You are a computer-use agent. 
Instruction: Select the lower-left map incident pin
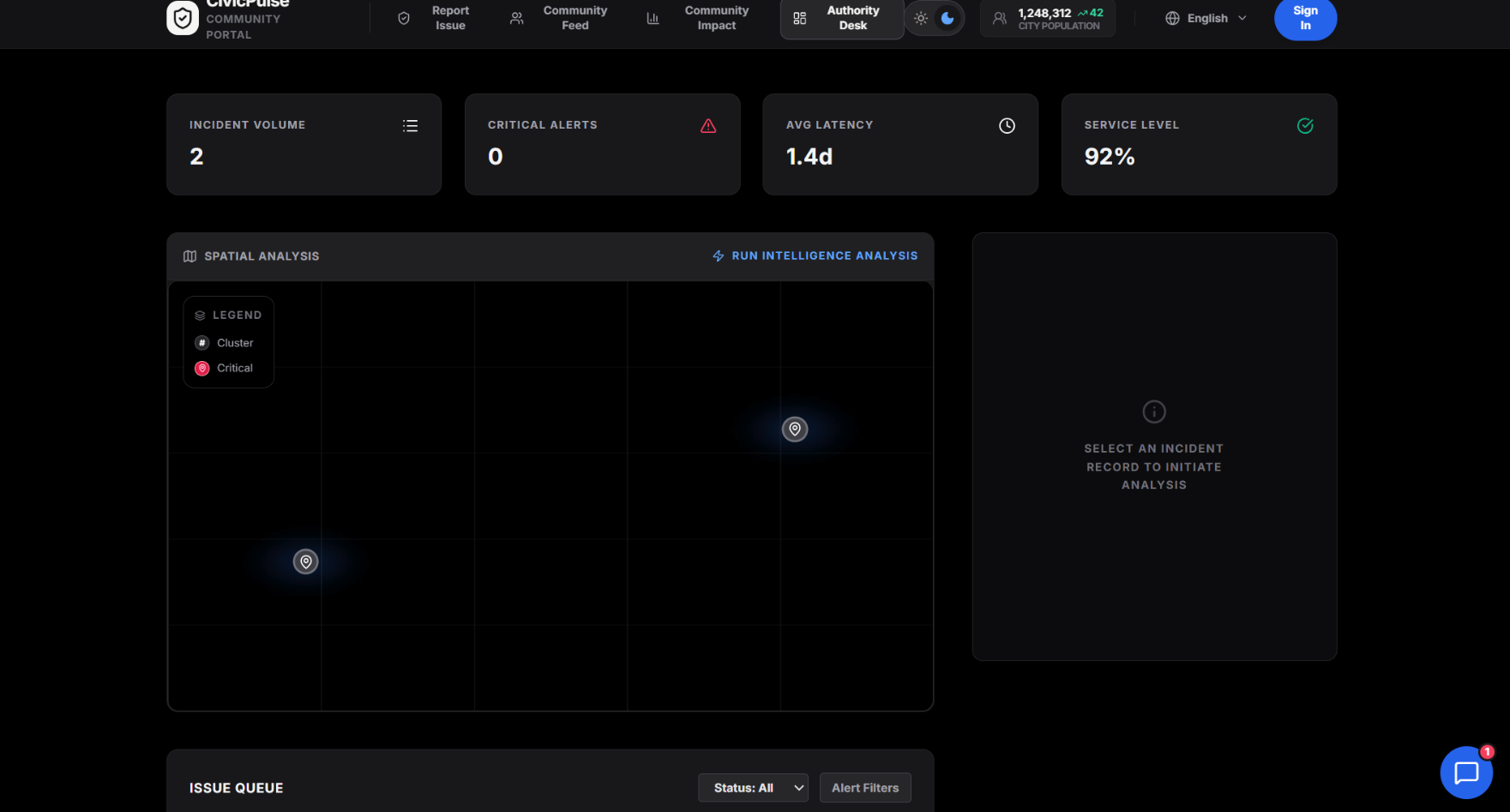(x=306, y=562)
